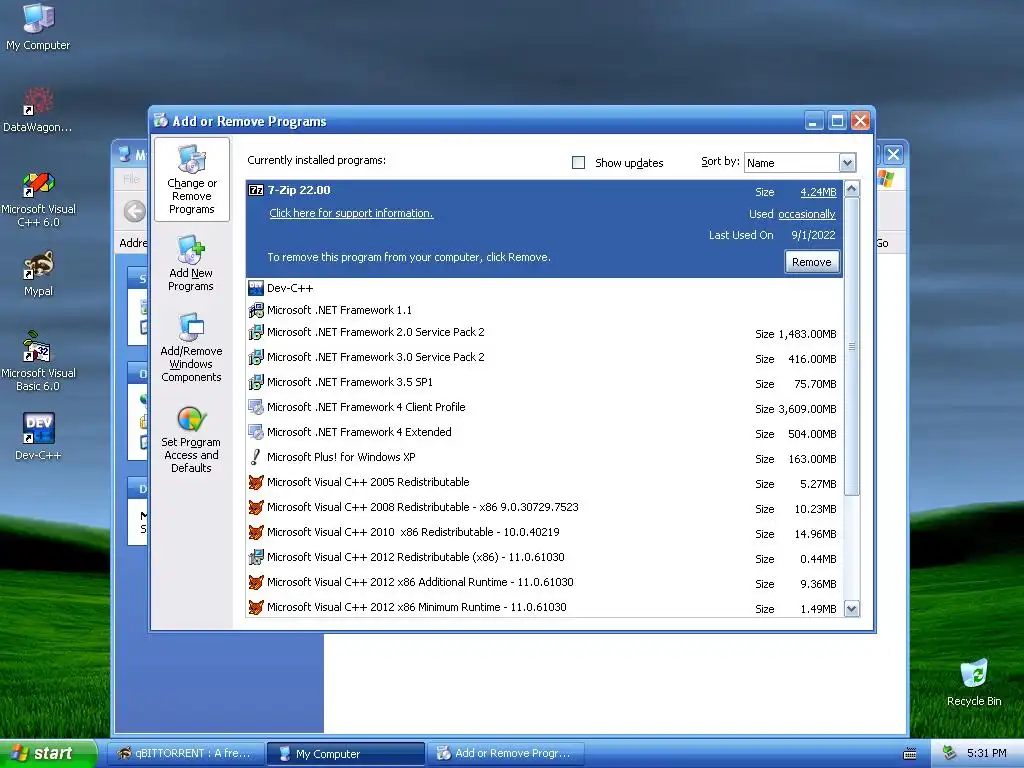This screenshot has width=1024, height=768.
Task: Click .NET Framework 2.0 Service Pack 2 icon
Action: 256,332
